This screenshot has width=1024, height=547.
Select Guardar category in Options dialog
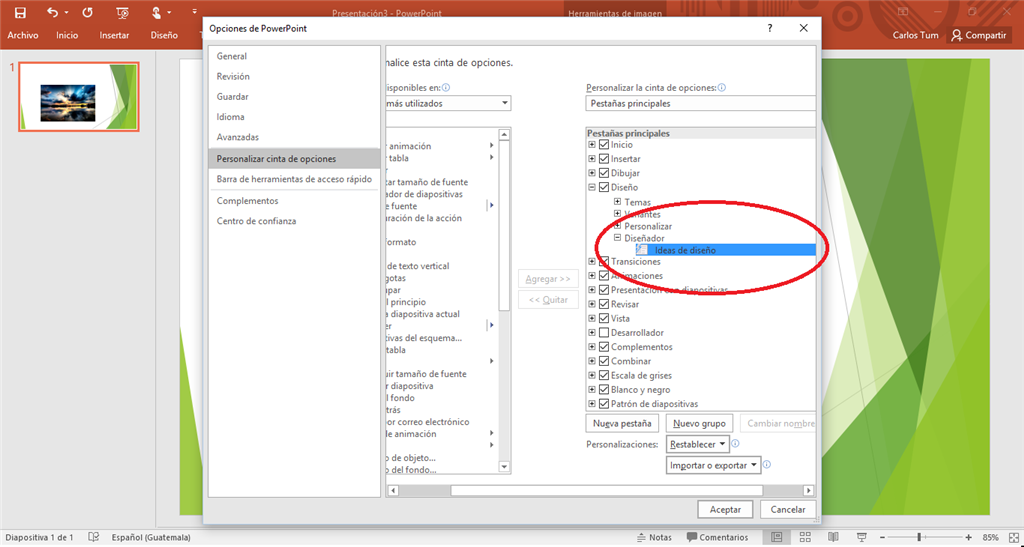[x=294, y=97]
